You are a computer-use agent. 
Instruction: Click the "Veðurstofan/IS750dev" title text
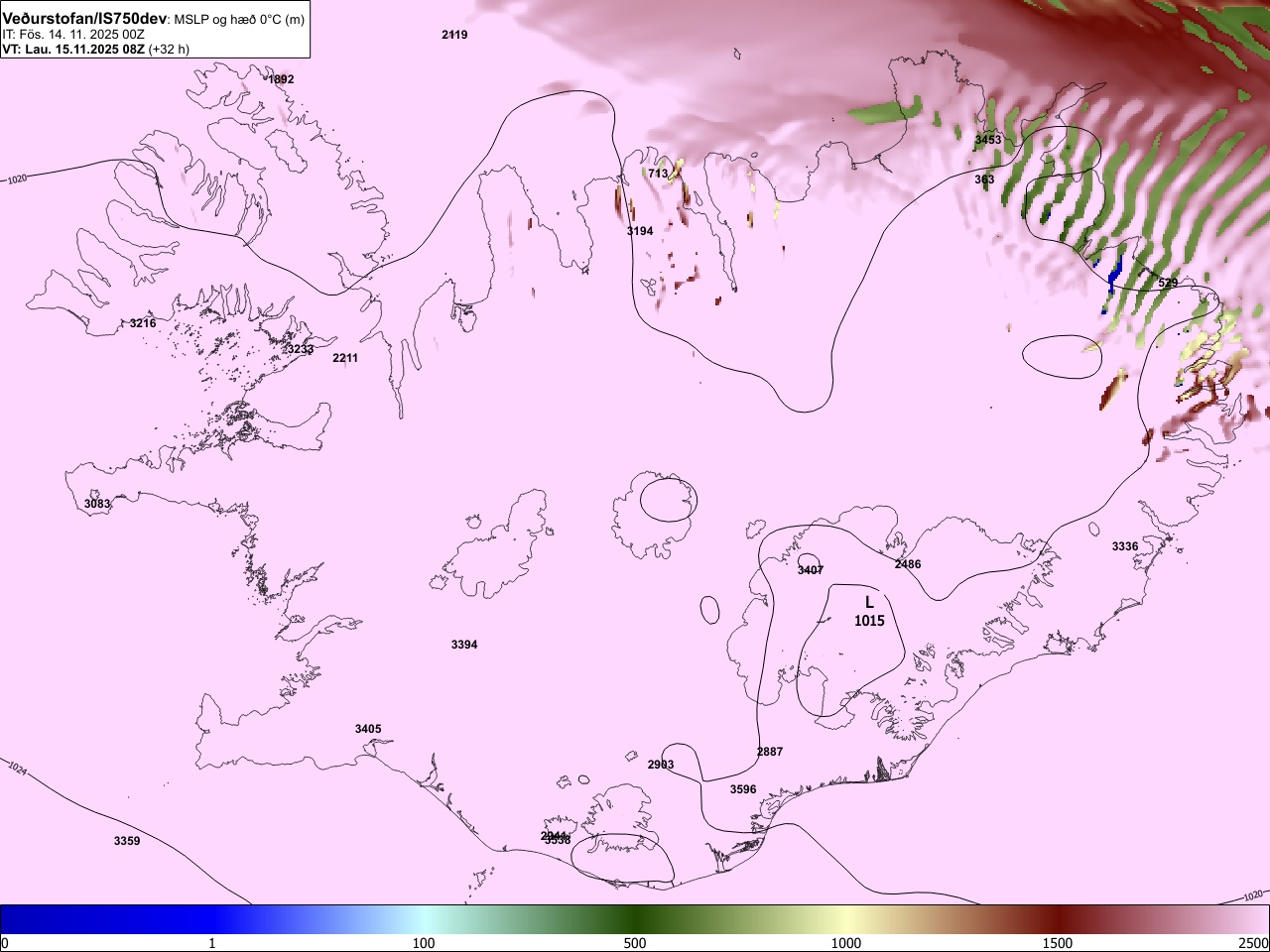point(84,19)
